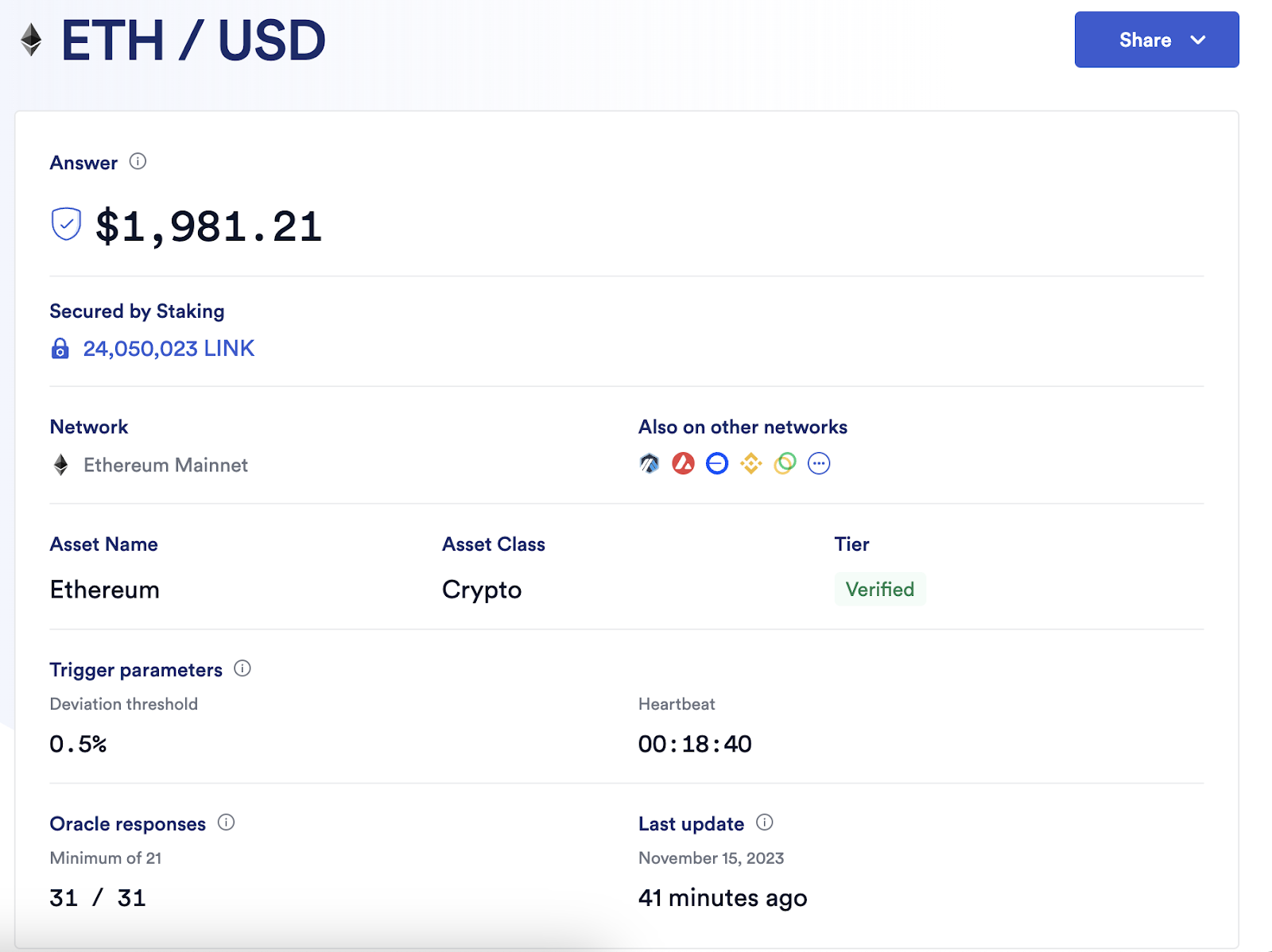The width and height of the screenshot is (1272, 952).
Task: Click the Asset Class value Crypto
Action: pyautogui.click(x=482, y=590)
